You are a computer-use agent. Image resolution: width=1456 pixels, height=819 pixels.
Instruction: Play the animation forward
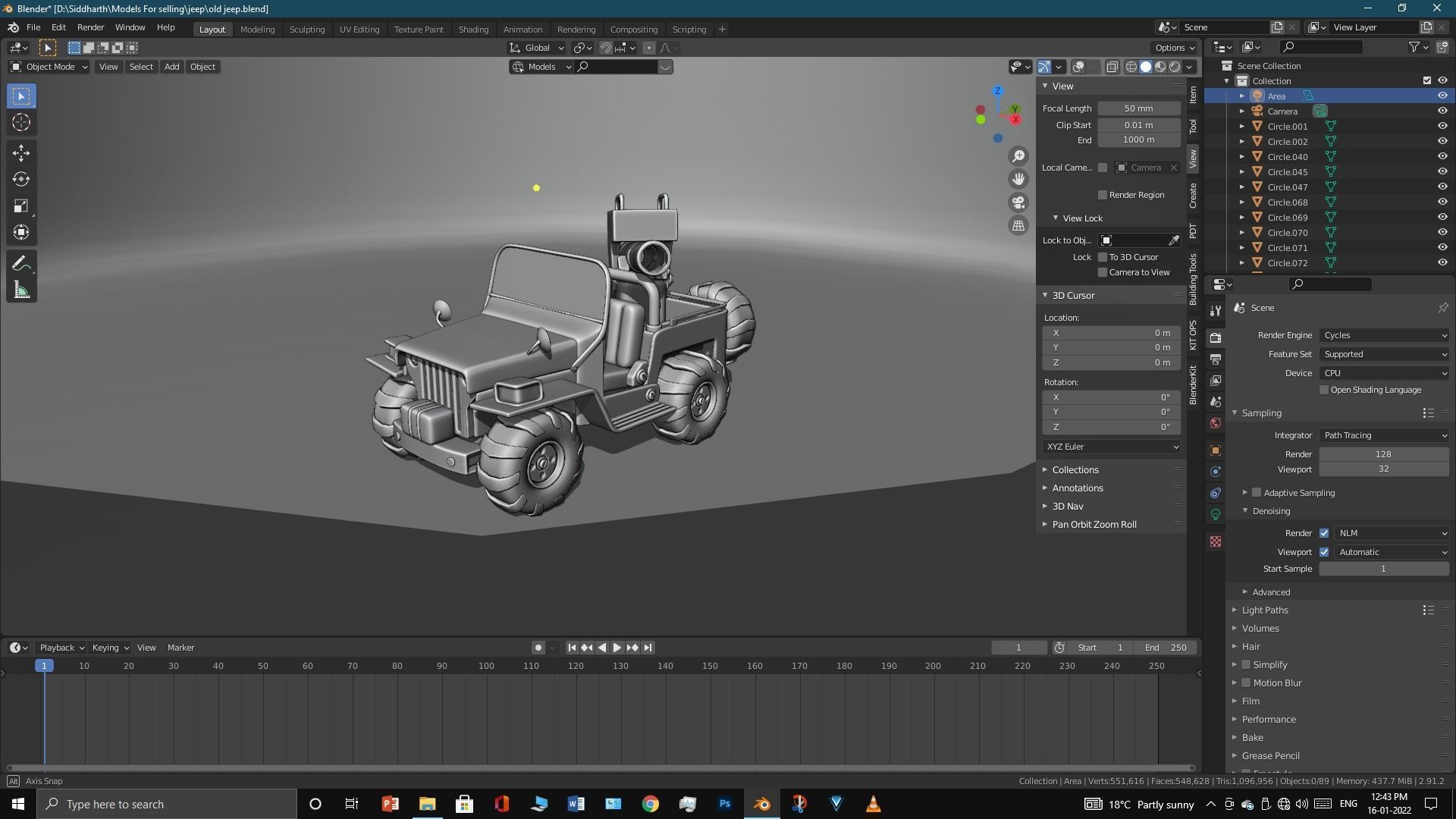(617, 648)
